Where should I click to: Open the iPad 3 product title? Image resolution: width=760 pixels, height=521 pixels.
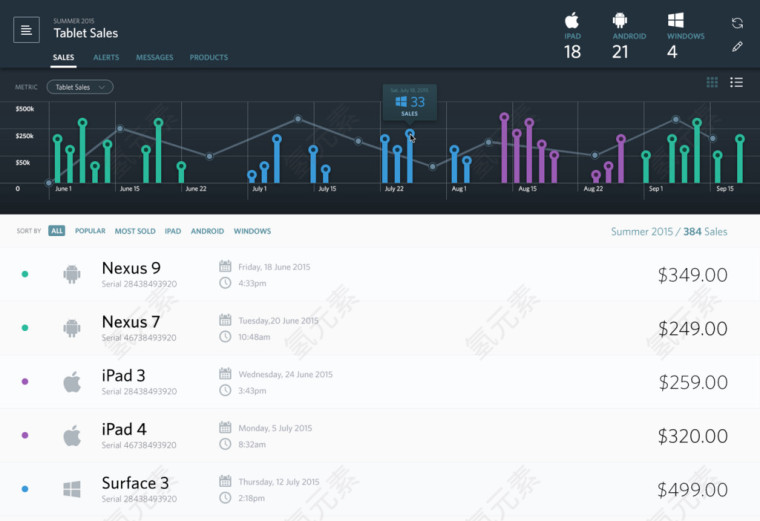pyautogui.click(x=124, y=376)
